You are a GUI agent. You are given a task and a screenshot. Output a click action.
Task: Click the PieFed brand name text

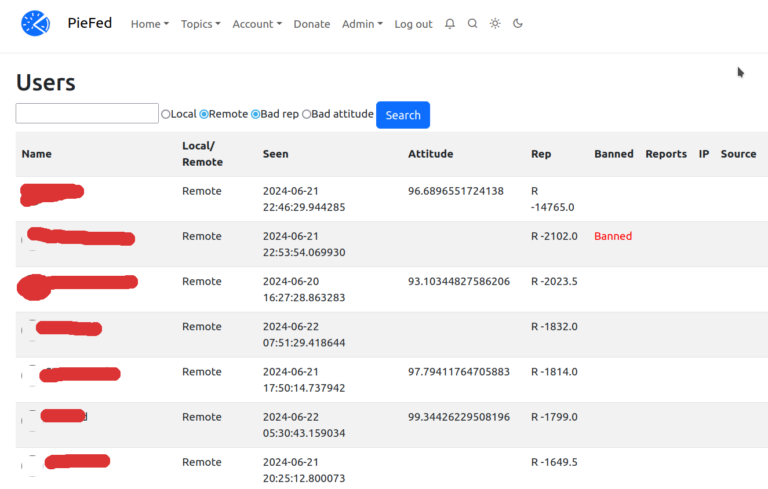click(89, 23)
